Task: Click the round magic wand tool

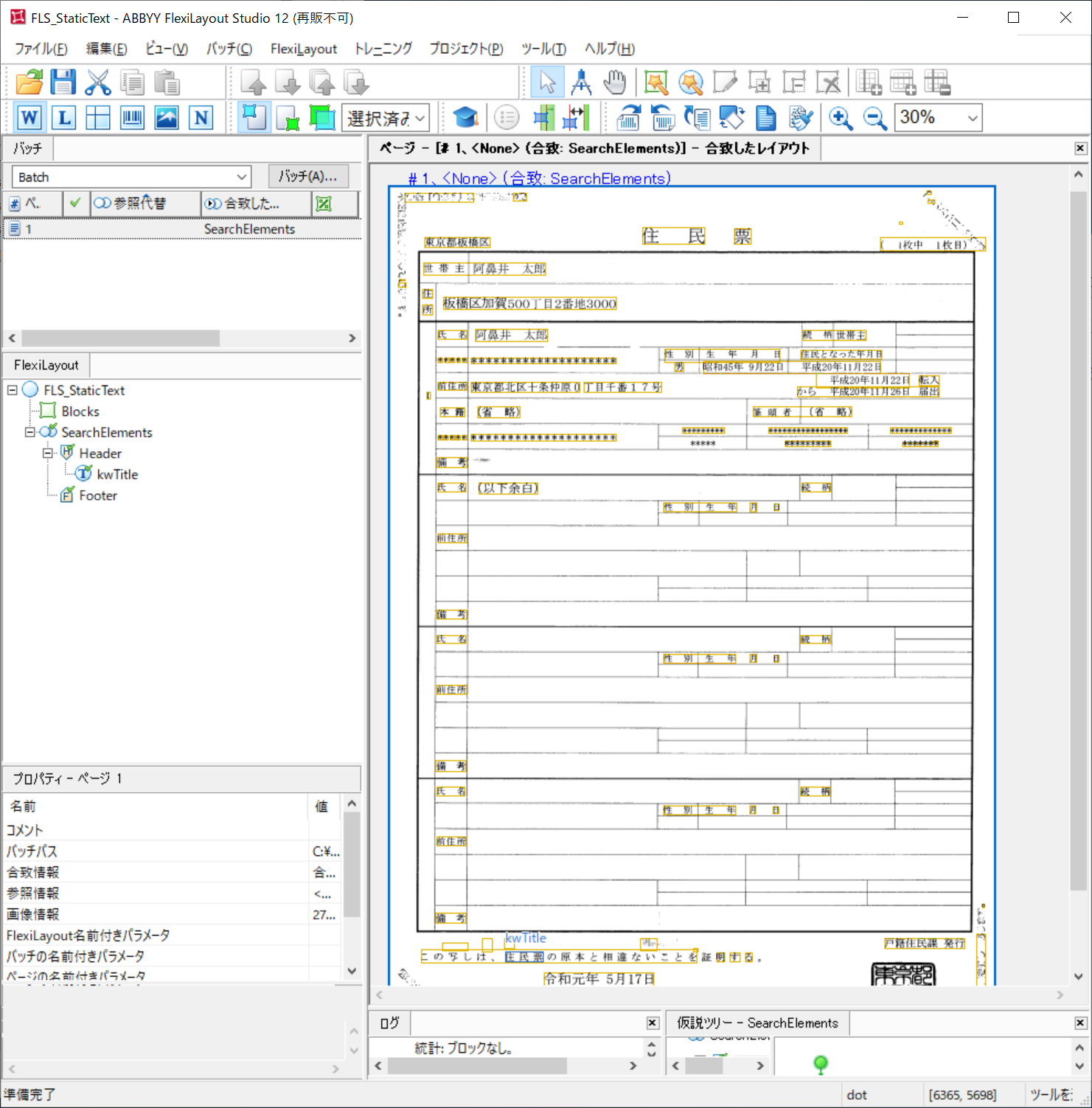Action: point(690,82)
